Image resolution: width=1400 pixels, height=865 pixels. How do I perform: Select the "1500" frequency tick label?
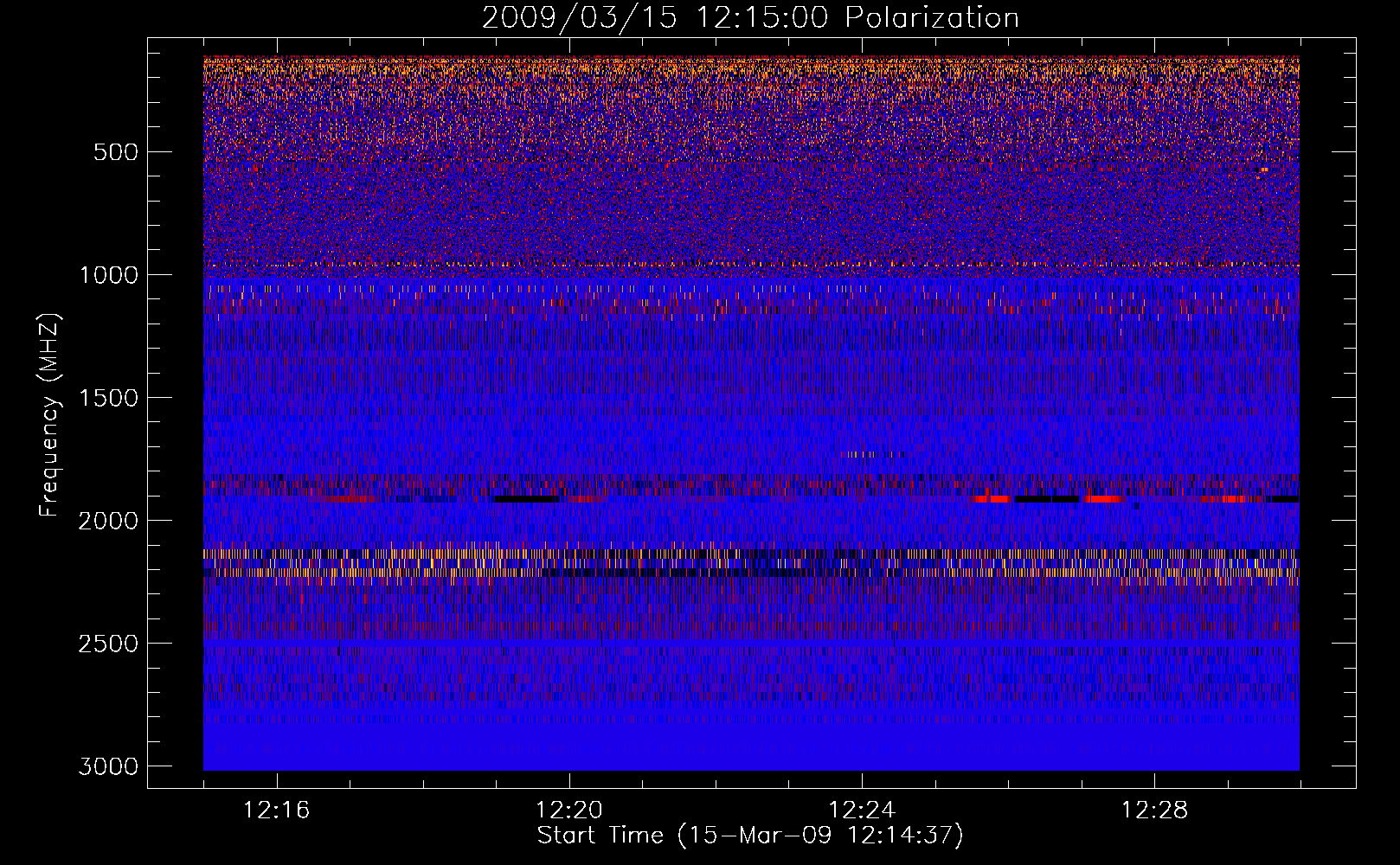point(108,398)
